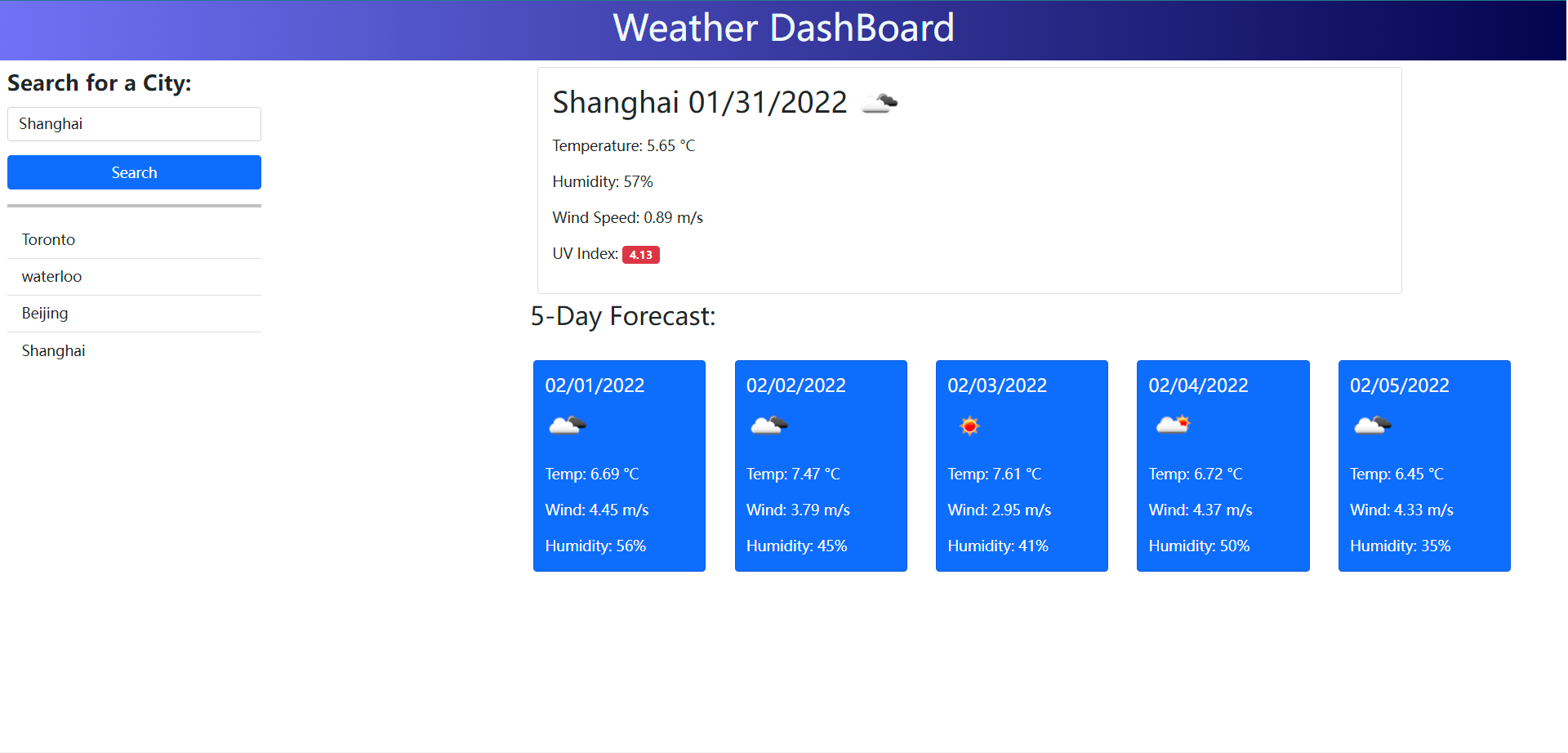The image size is (1568, 753).
Task: Click the cloud icon on the 02/01/2022 card
Action: point(567,426)
